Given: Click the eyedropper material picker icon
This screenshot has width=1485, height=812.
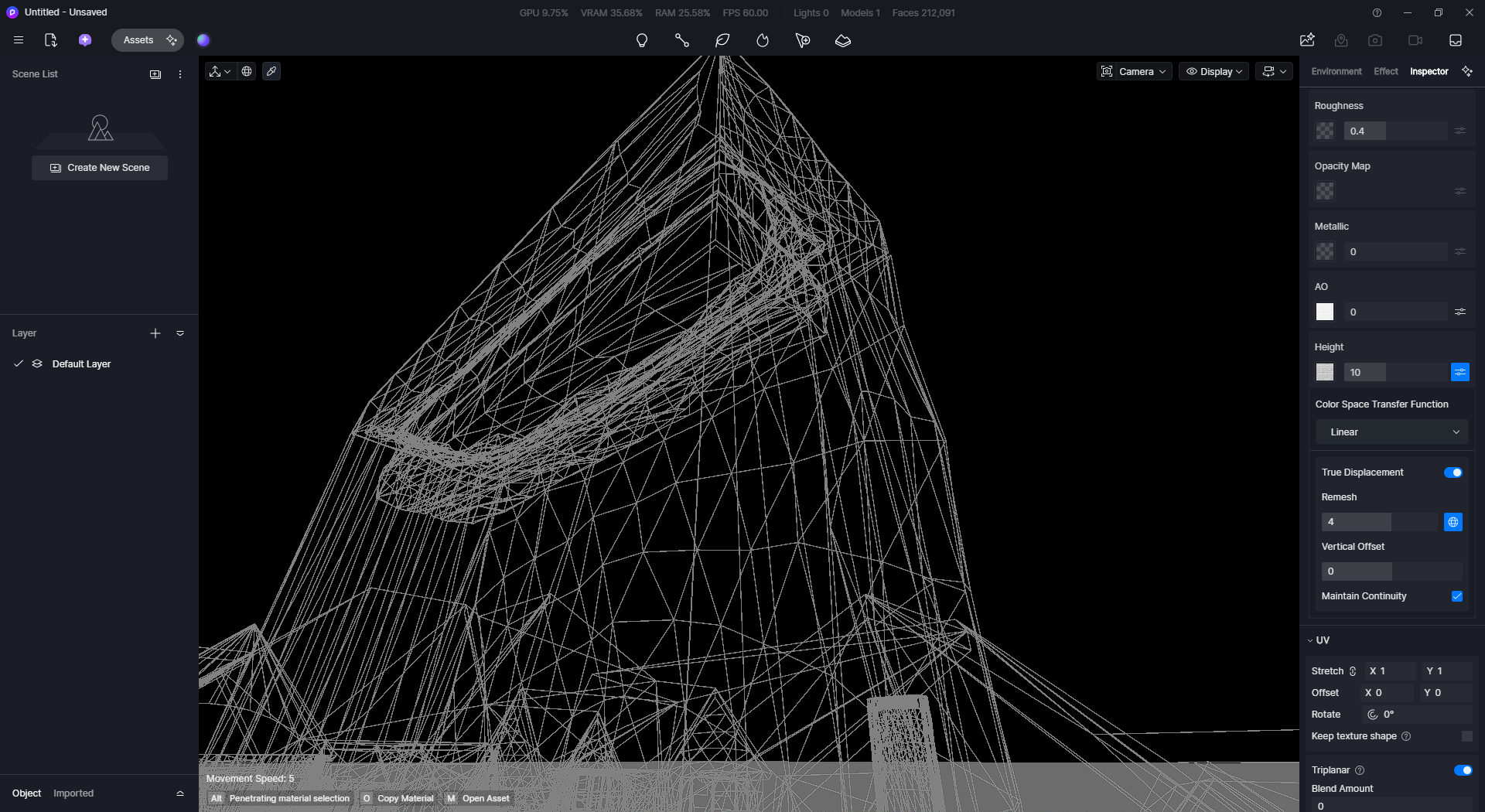Looking at the screenshot, I should tap(271, 71).
